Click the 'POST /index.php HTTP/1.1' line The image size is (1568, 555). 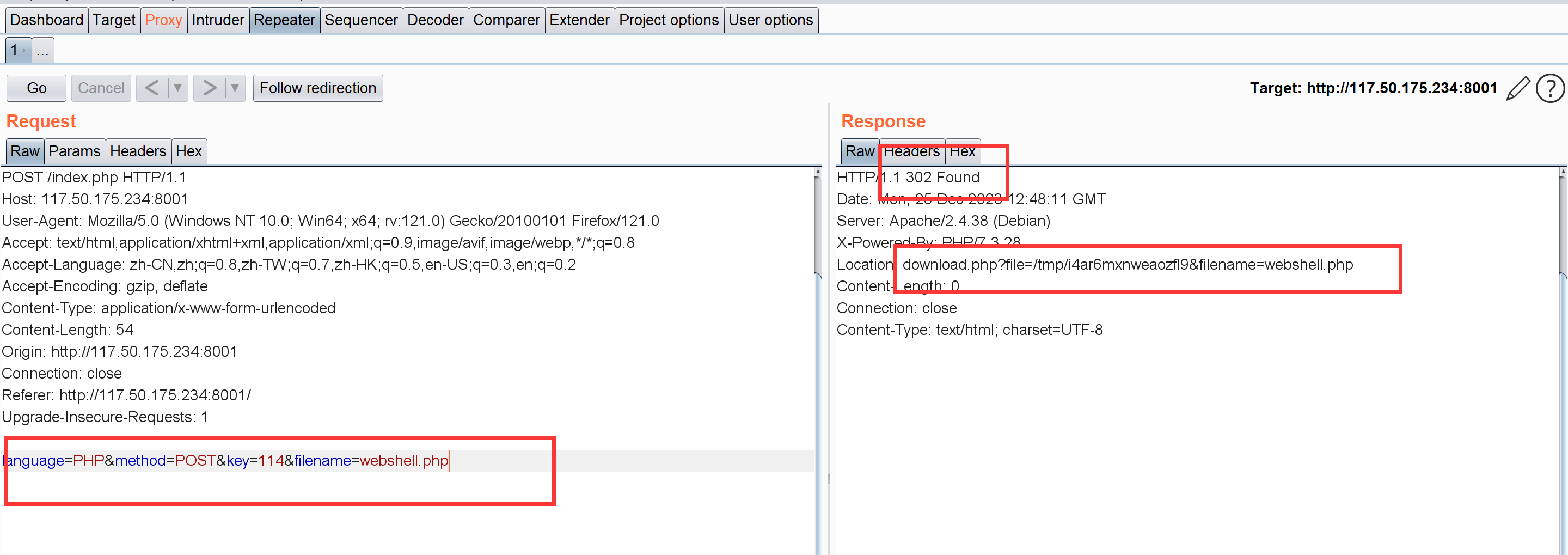coord(94,177)
